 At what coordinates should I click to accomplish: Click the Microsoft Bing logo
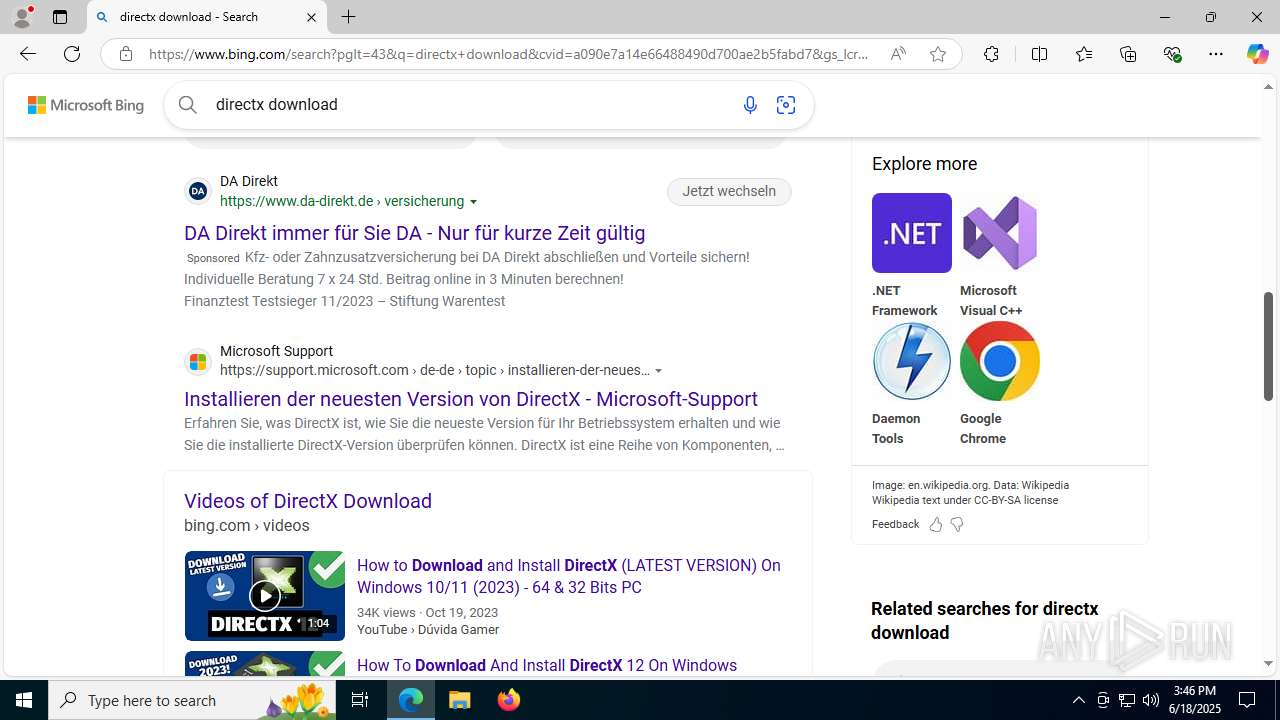click(86, 105)
